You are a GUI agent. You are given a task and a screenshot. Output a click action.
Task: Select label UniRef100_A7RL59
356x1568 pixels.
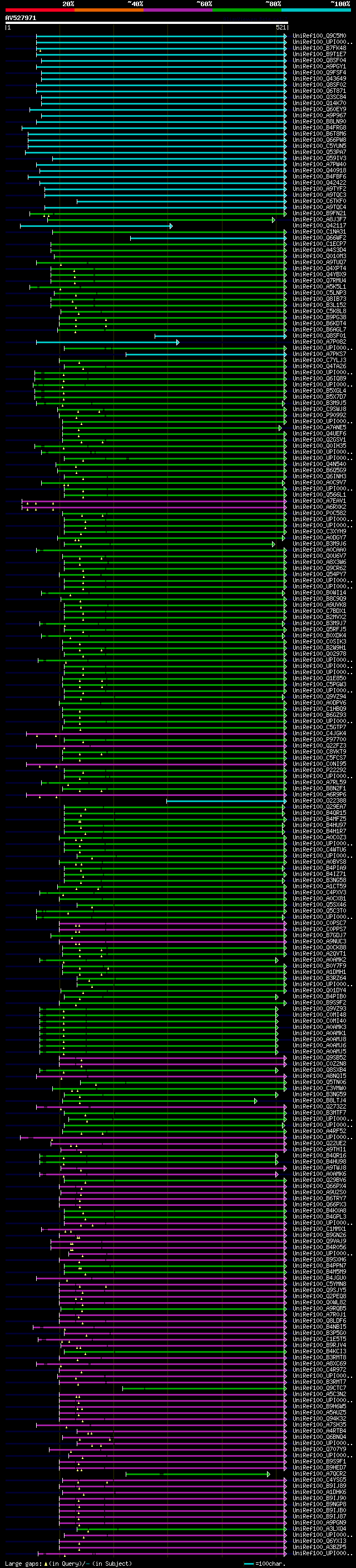pos(319,783)
